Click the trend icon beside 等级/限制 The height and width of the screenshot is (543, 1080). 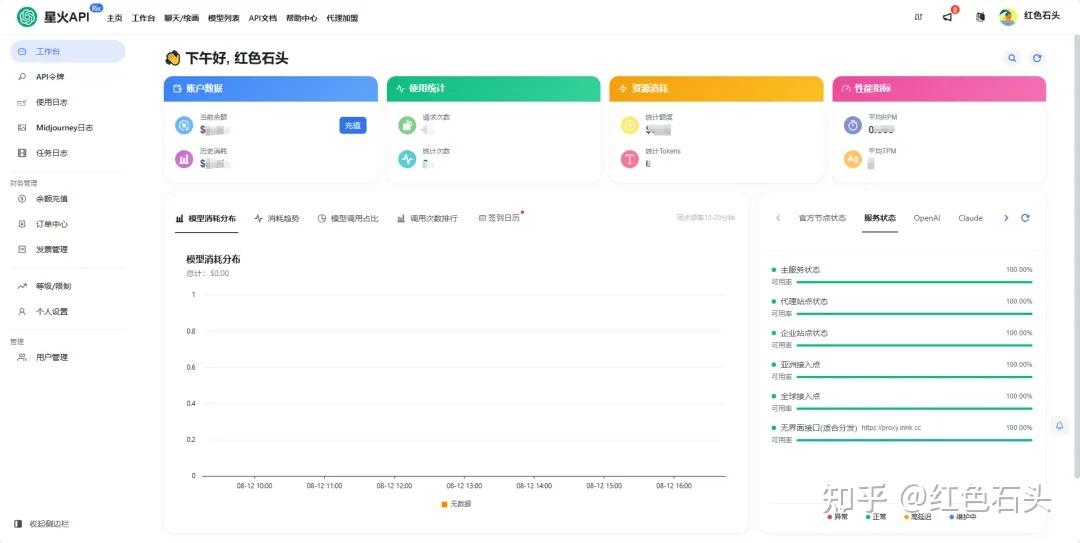pyautogui.click(x=22, y=286)
